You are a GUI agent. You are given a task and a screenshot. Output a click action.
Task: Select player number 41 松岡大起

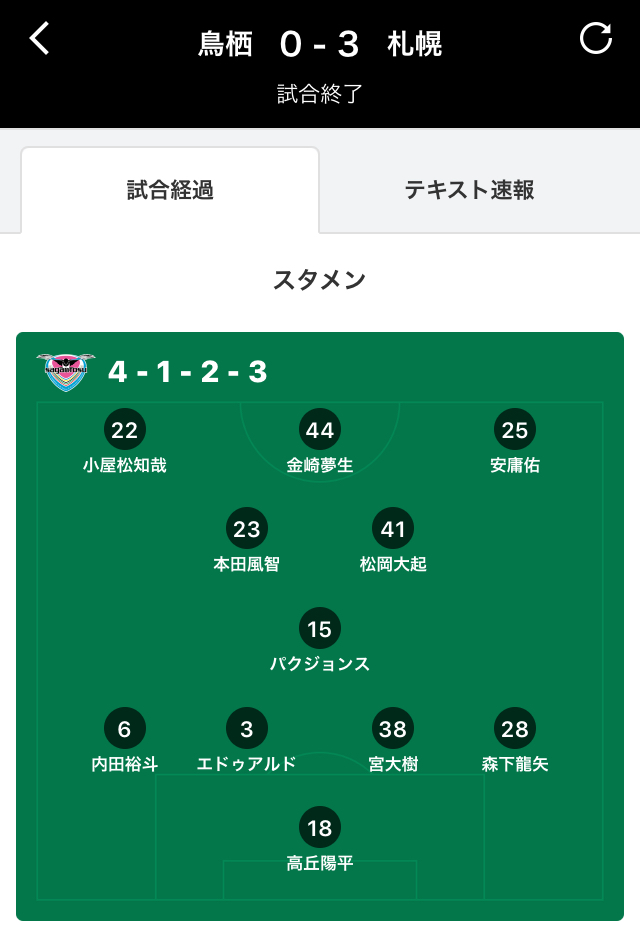393,540
